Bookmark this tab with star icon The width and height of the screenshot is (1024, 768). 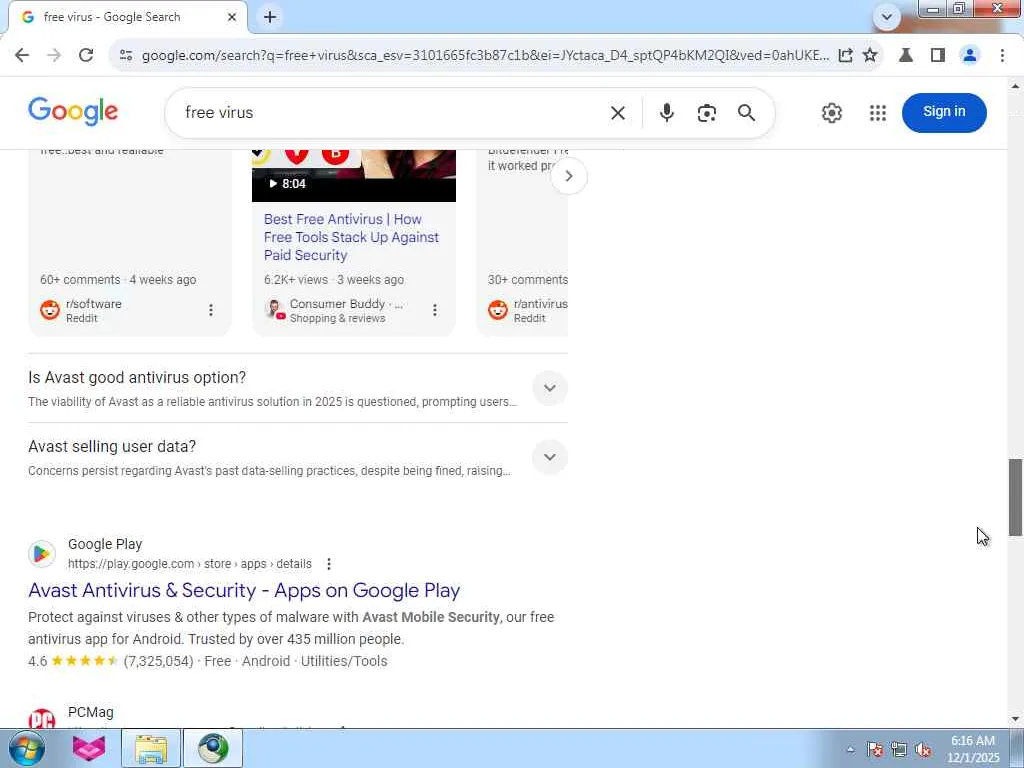click(x=870, y=56)
